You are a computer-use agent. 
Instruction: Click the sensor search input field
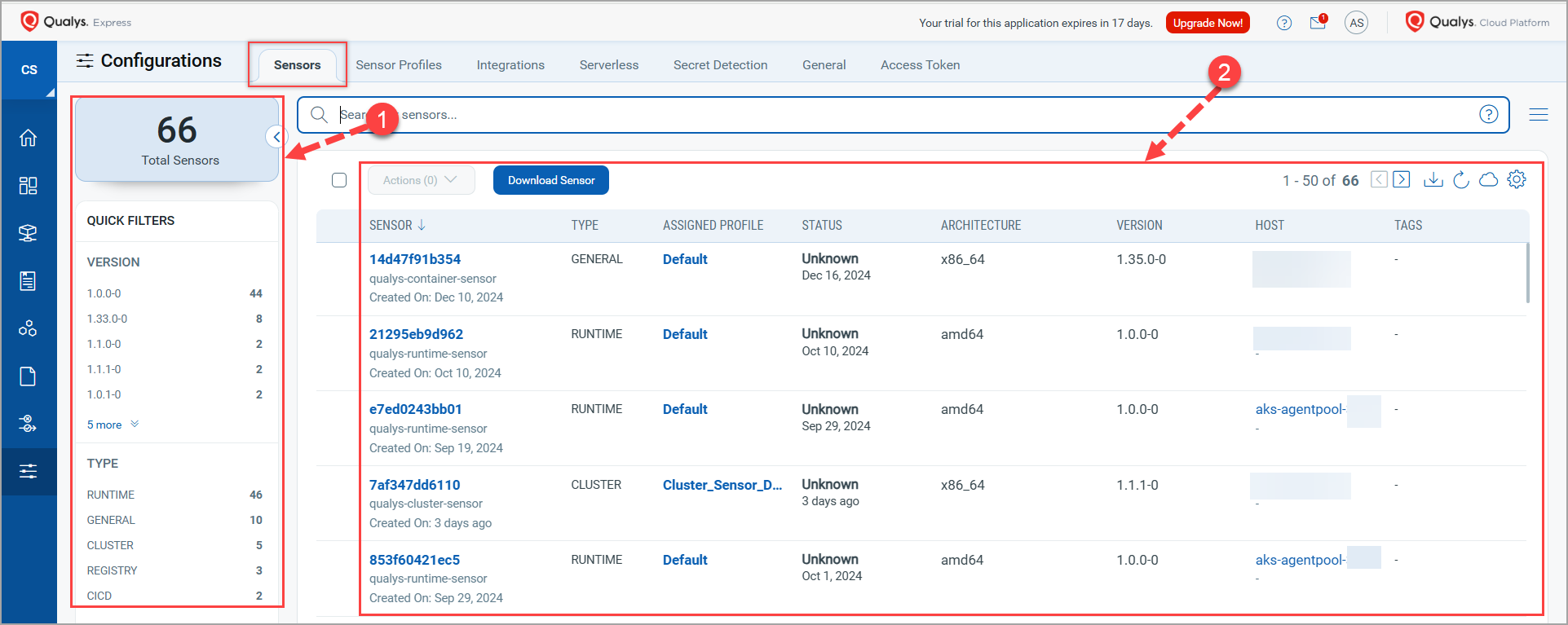click(x=897, y=115)
